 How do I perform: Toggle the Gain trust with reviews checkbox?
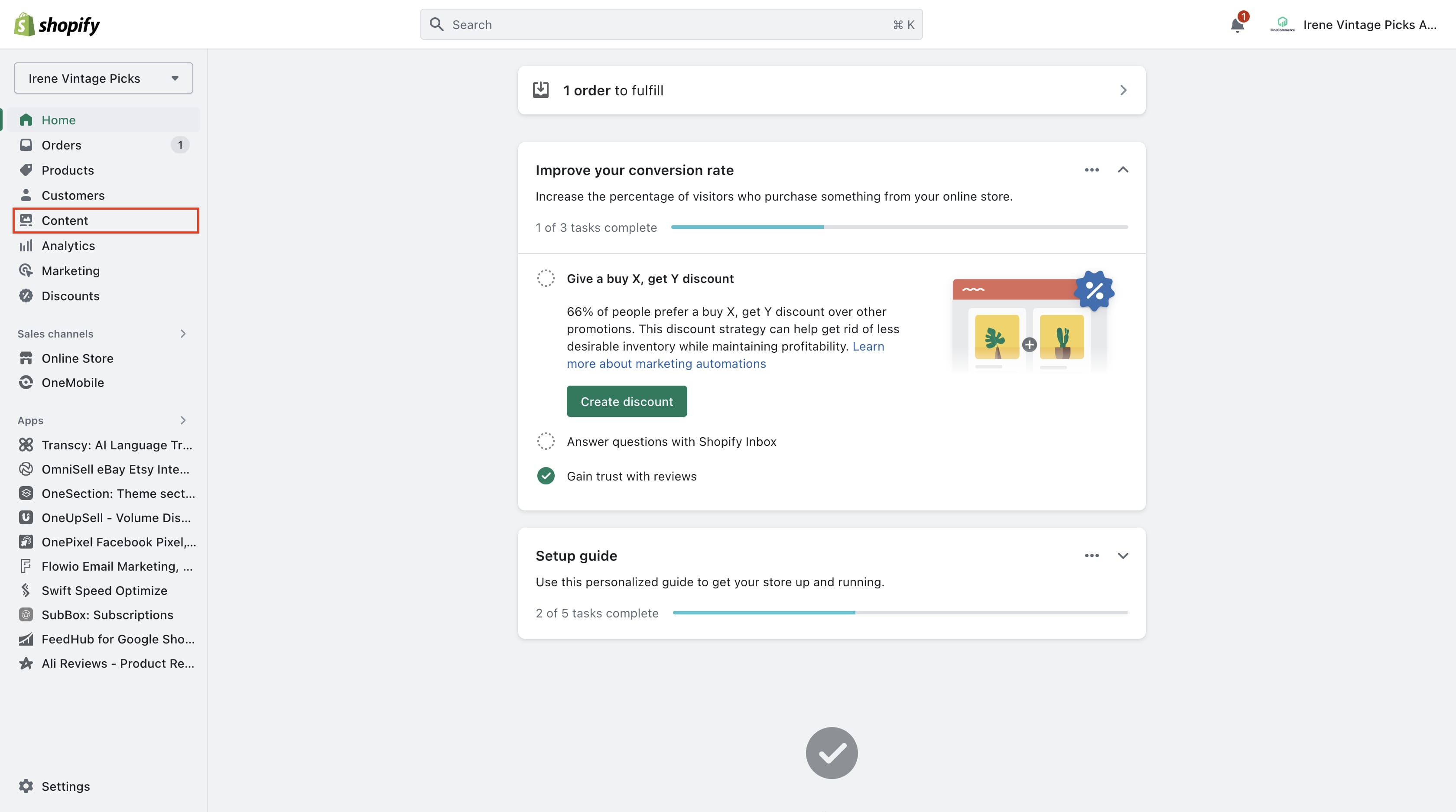(x=546, y=475)
